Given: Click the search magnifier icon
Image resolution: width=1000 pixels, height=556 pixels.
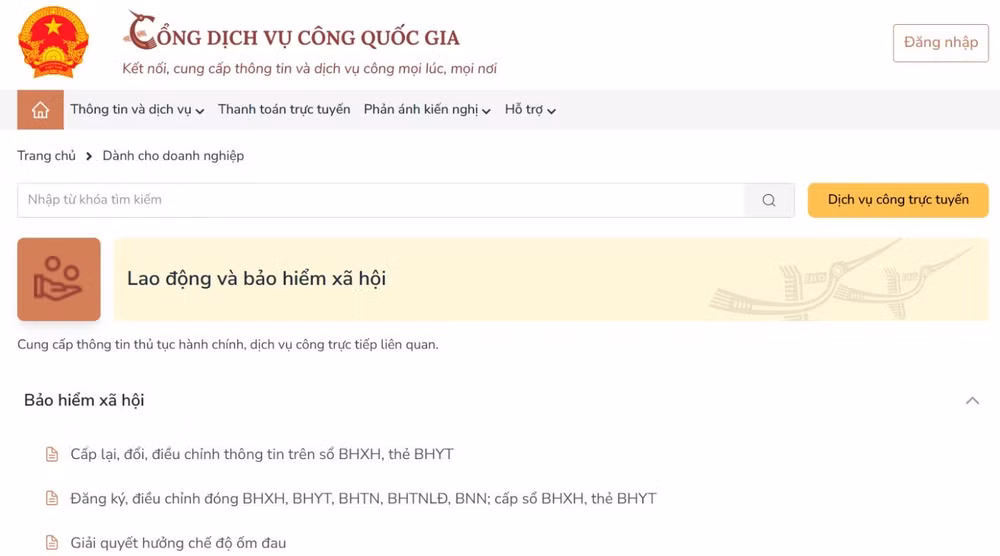Looking at the screenshot, I should click(x=769, y=200).
